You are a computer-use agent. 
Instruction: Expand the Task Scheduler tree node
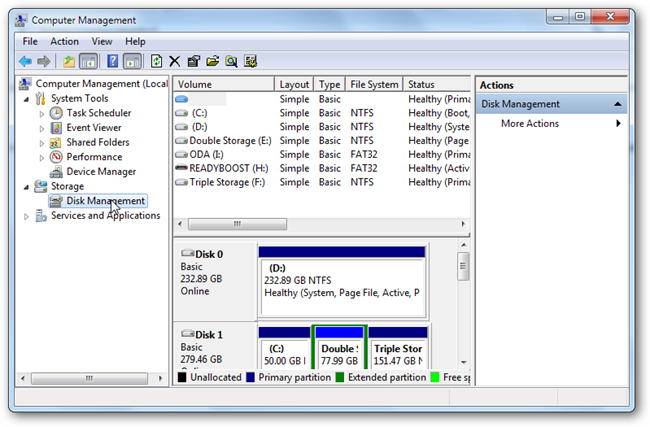41,114
